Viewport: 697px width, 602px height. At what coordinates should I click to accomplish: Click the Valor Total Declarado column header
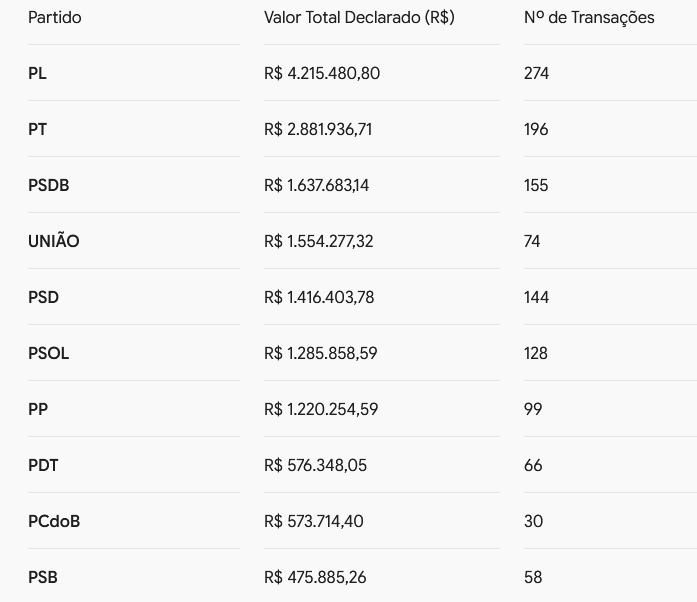click(359, 18)
